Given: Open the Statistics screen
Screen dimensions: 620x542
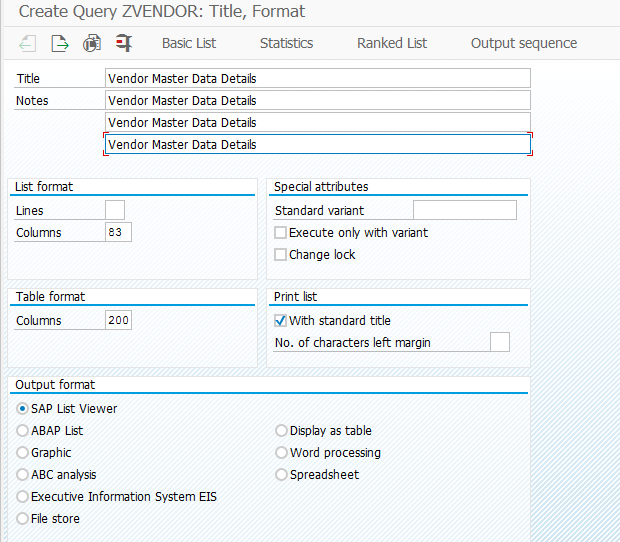Looking at the screenshot, I should (x=286, y=43).
